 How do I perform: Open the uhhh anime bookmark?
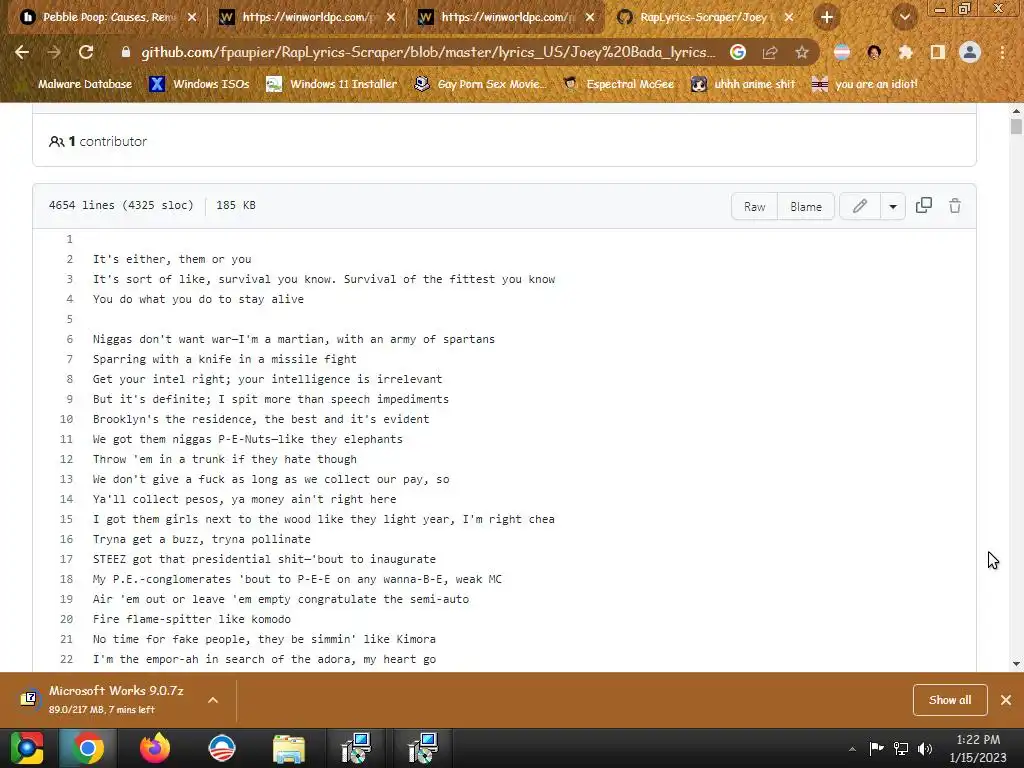point(744,84)
